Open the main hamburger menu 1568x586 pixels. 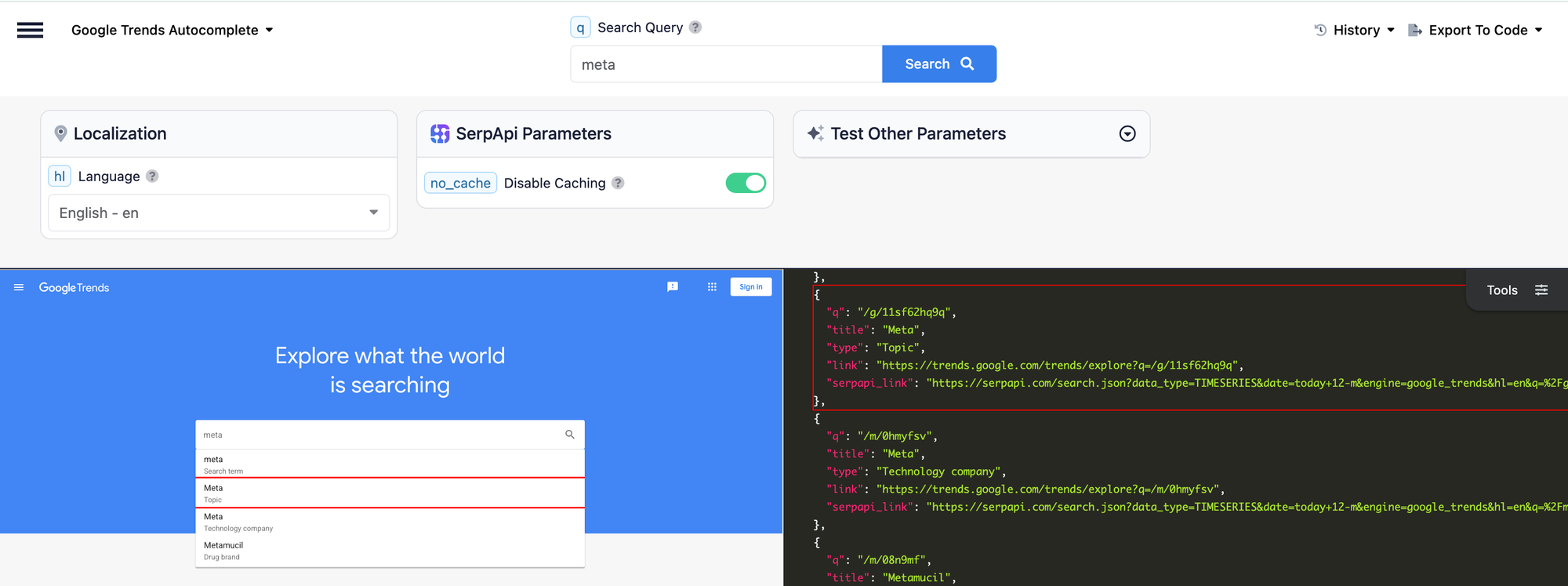30,30
